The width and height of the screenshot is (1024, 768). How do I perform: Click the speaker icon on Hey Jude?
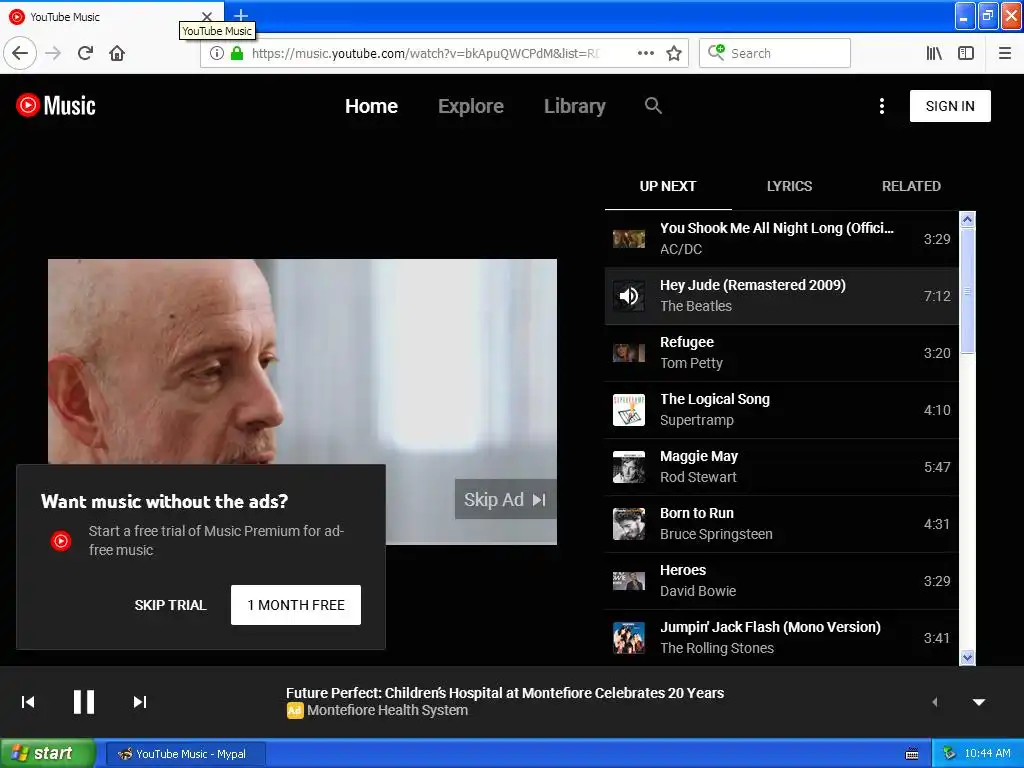[x=629, y=296]
